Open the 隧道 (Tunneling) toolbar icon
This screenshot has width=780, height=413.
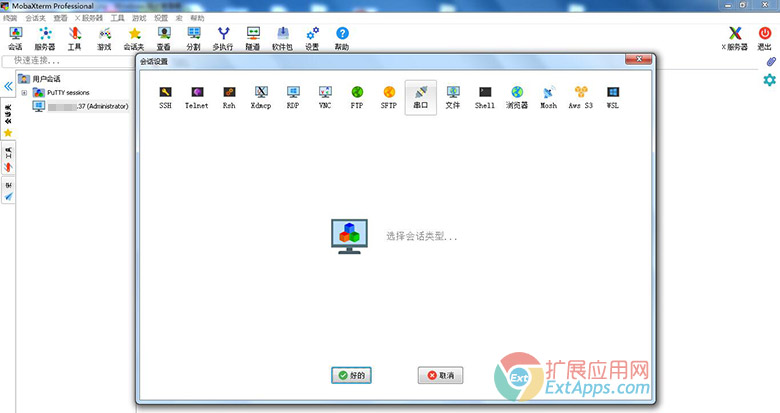pos(253,39)
